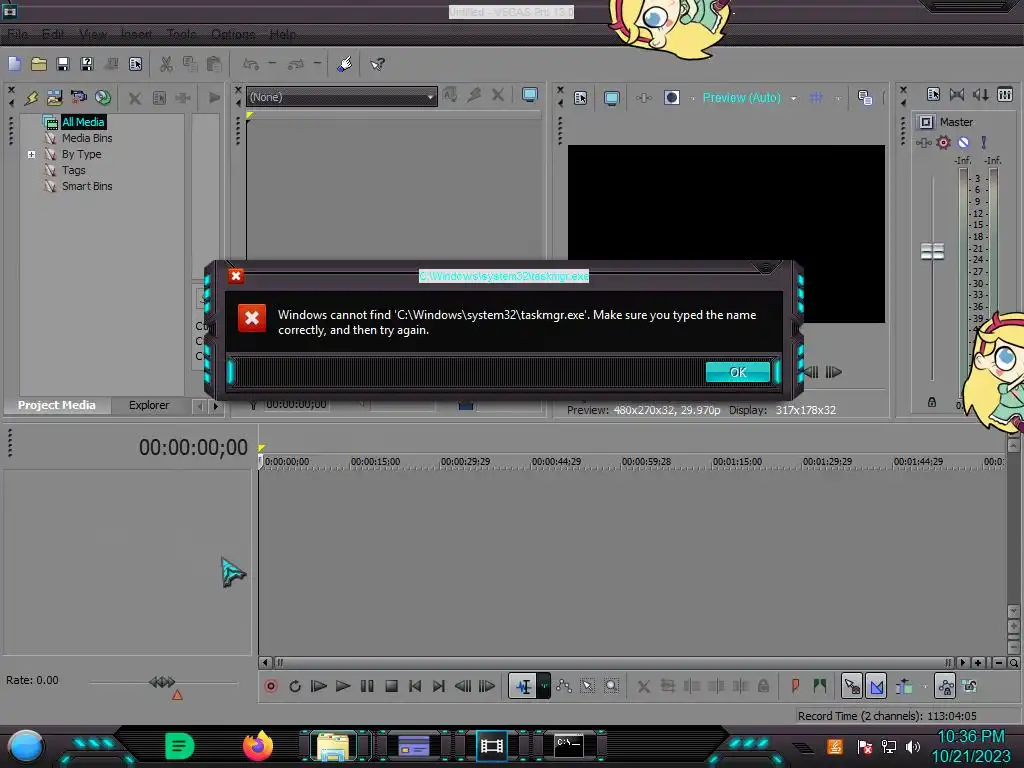This screenshot has width=1024, height=768.
Task: Close the taskmgr.exe error dialog with red X
Action: point(236,276)
